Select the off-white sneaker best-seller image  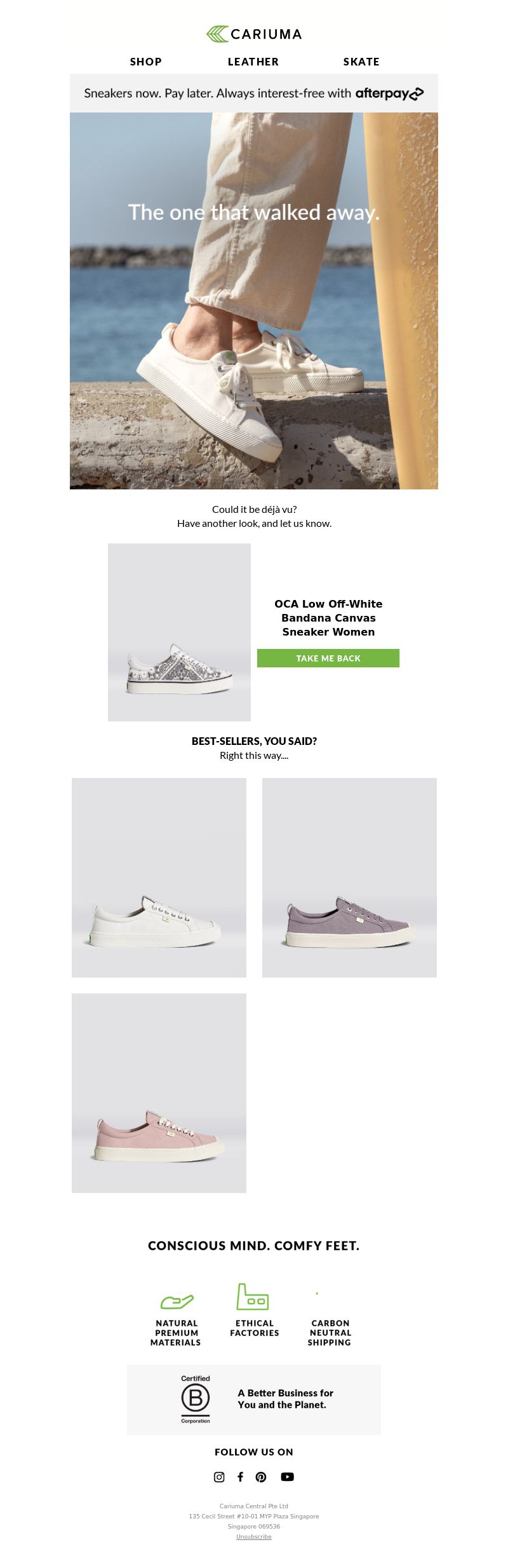click(159, 878)
